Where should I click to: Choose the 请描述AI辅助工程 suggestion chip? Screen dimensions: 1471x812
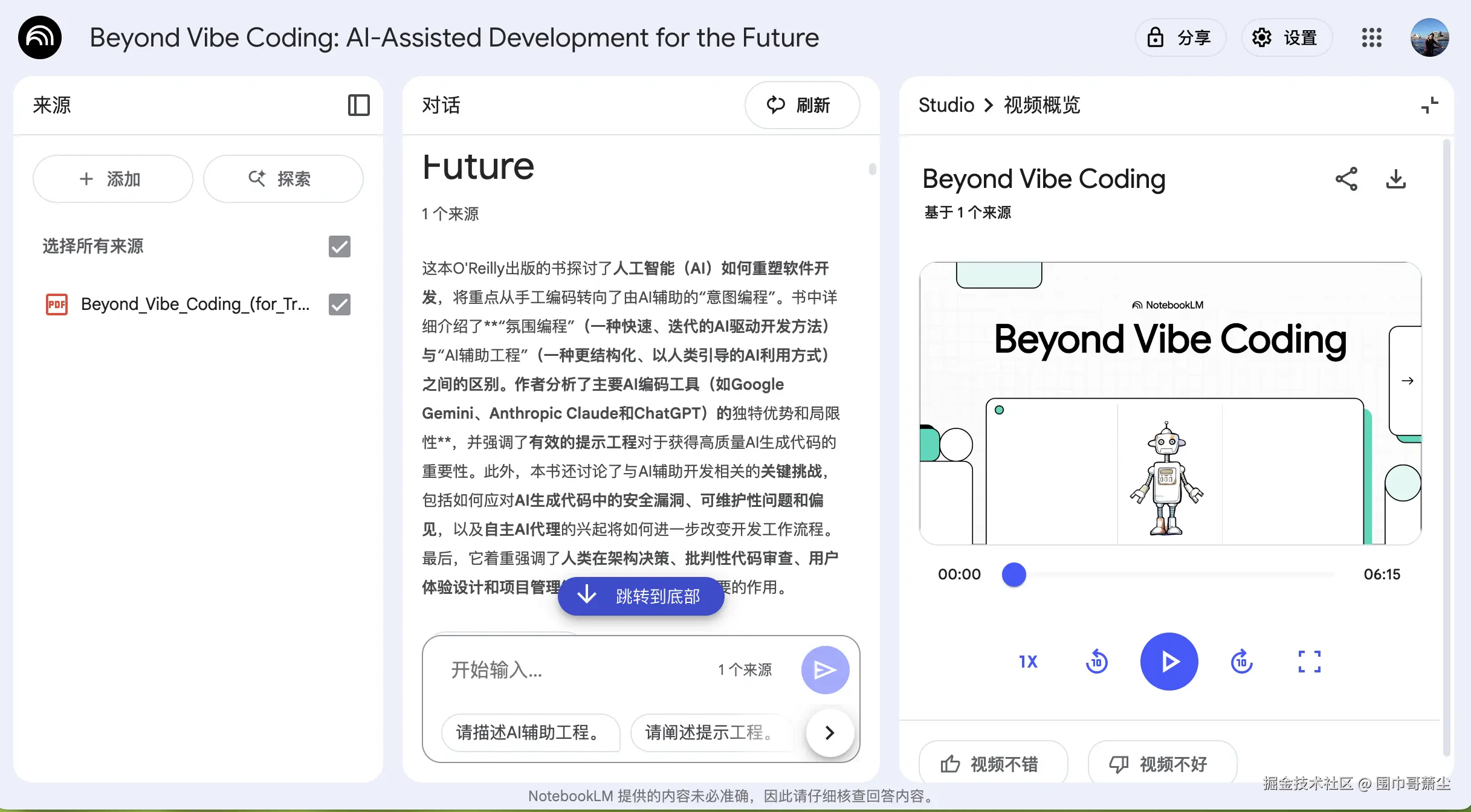click(x=530, y=732)
